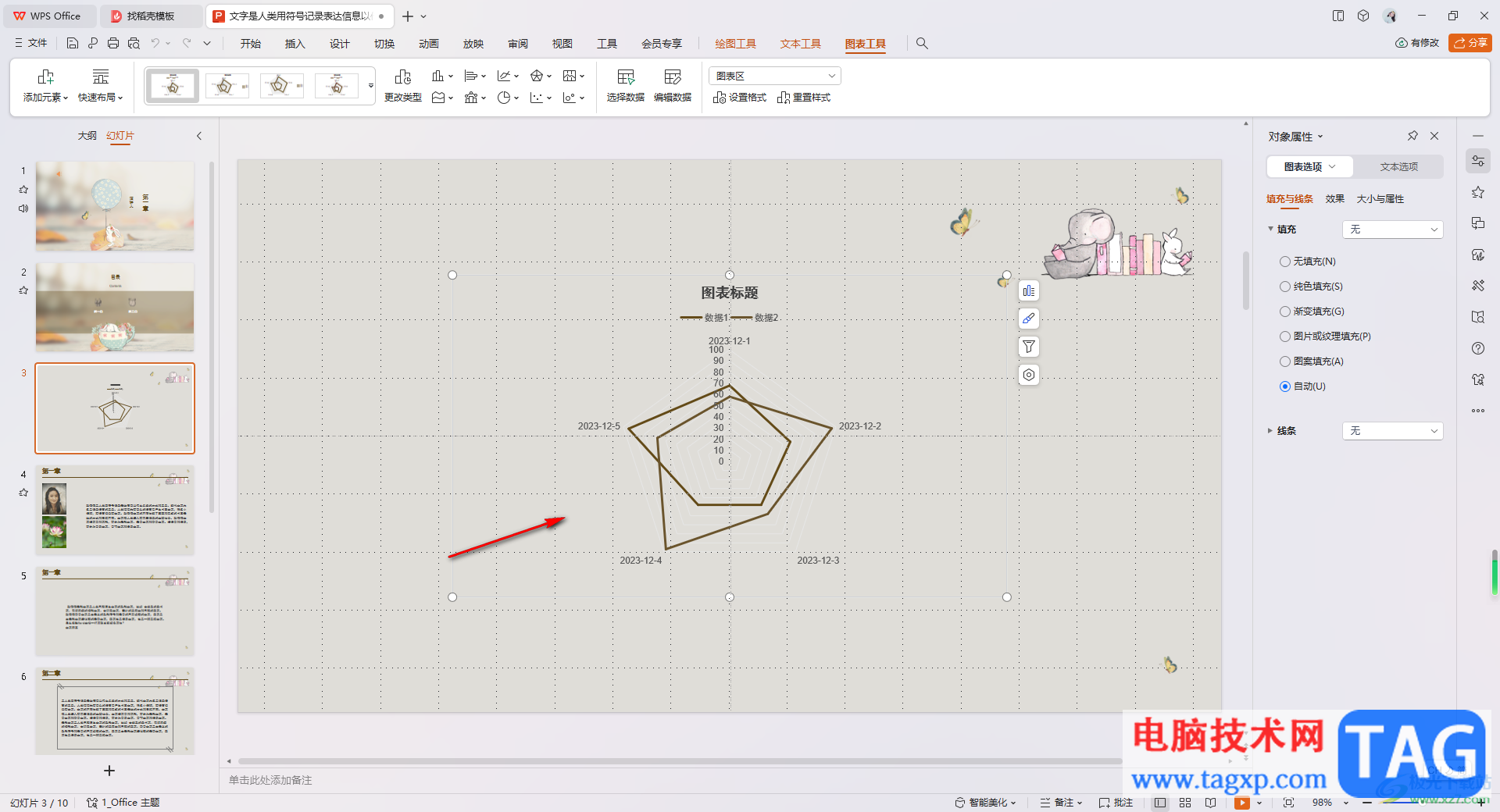Insert a column chart from ribbon icon

click(x=438, y=76)
